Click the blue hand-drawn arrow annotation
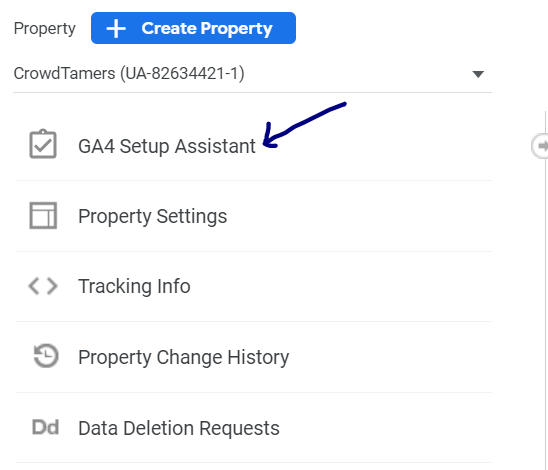 click(x=304, y=125)
